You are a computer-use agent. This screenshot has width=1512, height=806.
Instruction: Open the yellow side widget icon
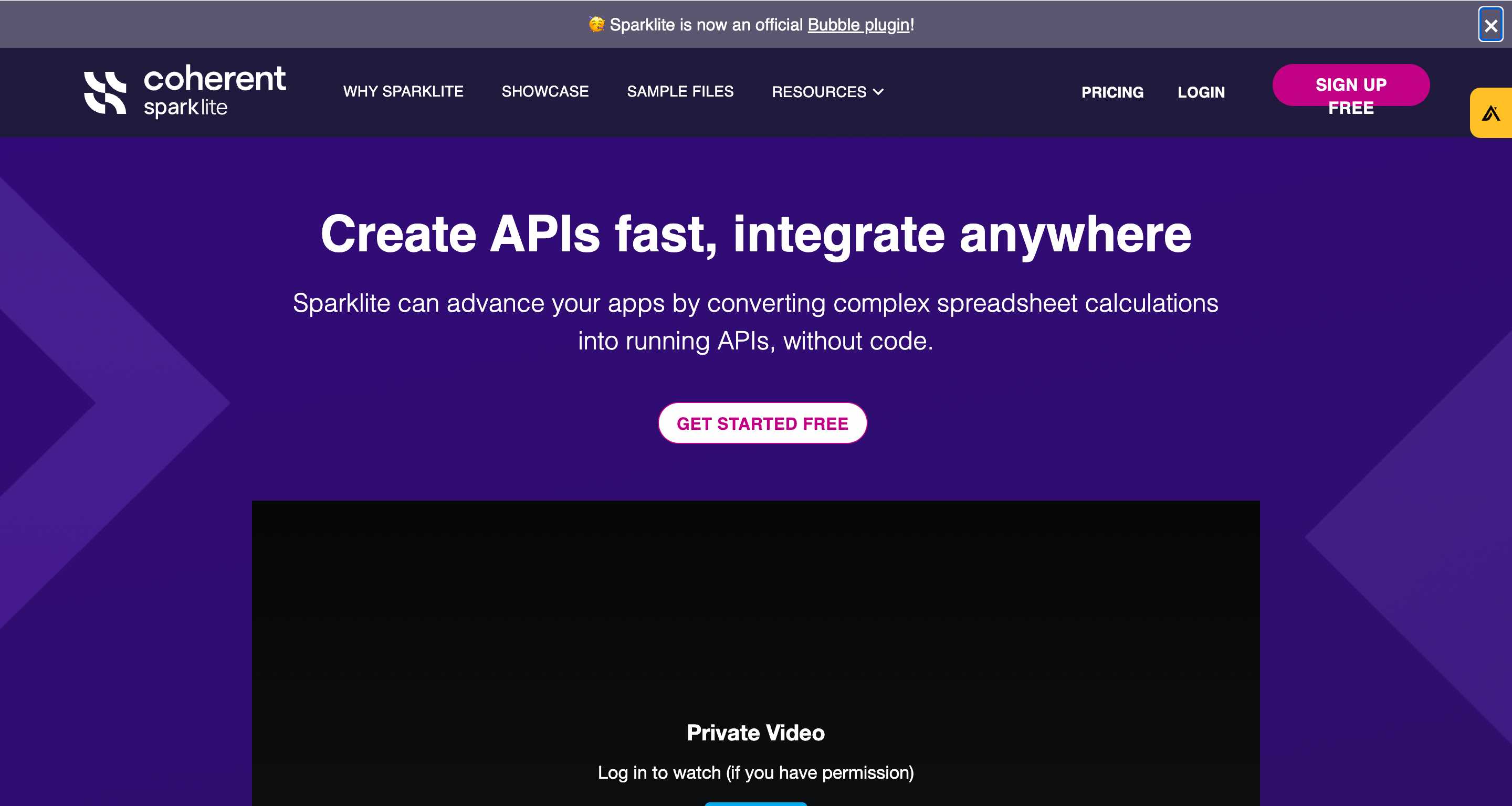click(1491, 113)
